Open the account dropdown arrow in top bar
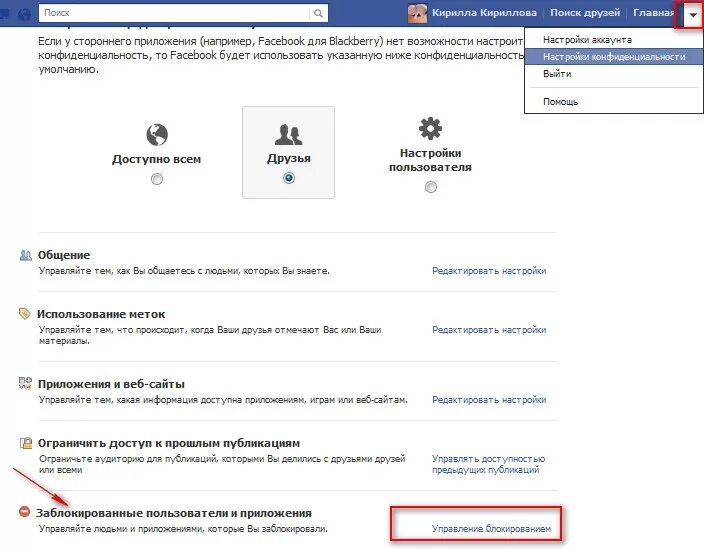The height and width of the screenshot is (549, 704). [x=693, y=15]
